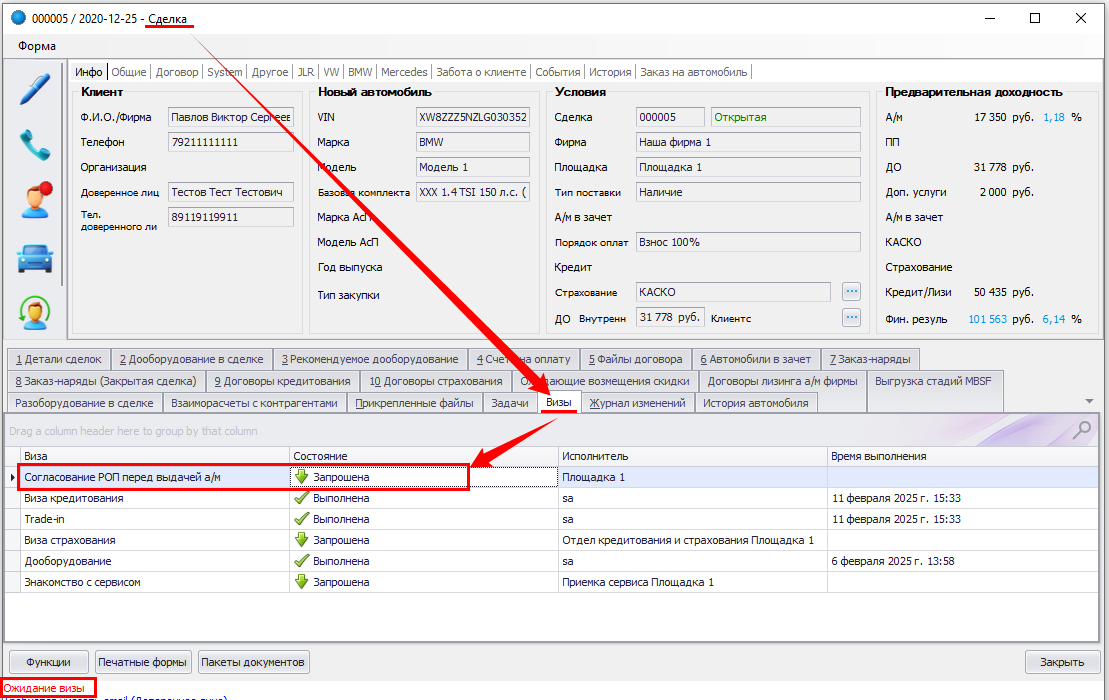Image resolution: width=1109 pixels, height=700 pixels.
Task: Open the magnifier search icon in grid panel
Action: coord(1082,430)
